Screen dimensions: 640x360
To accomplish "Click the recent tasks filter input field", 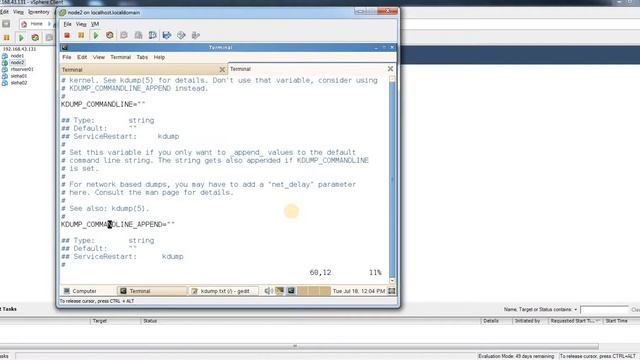I will coord(604,310).
